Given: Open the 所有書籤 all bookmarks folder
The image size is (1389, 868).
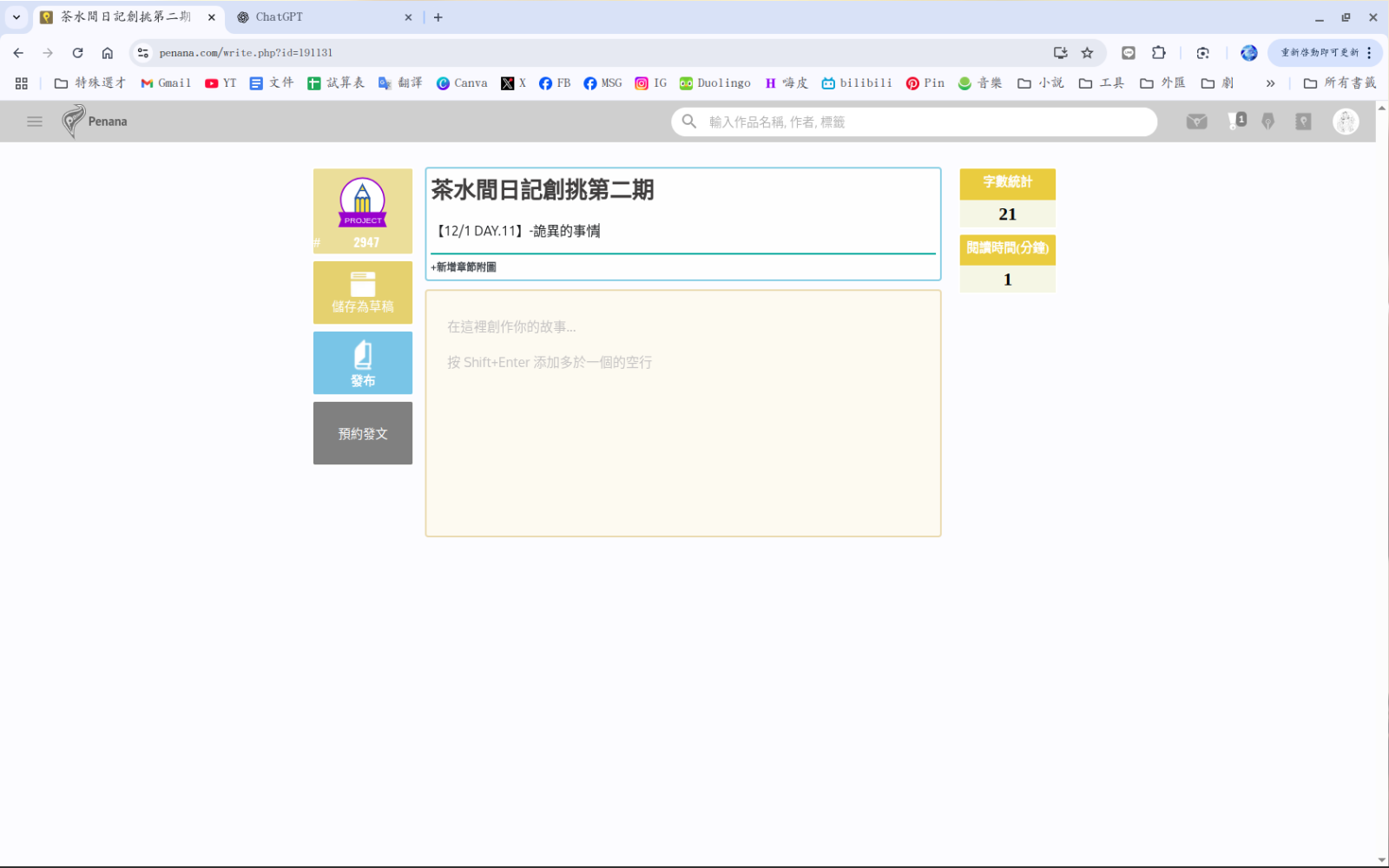Looking at the screenshot, I should (1340, 83).
